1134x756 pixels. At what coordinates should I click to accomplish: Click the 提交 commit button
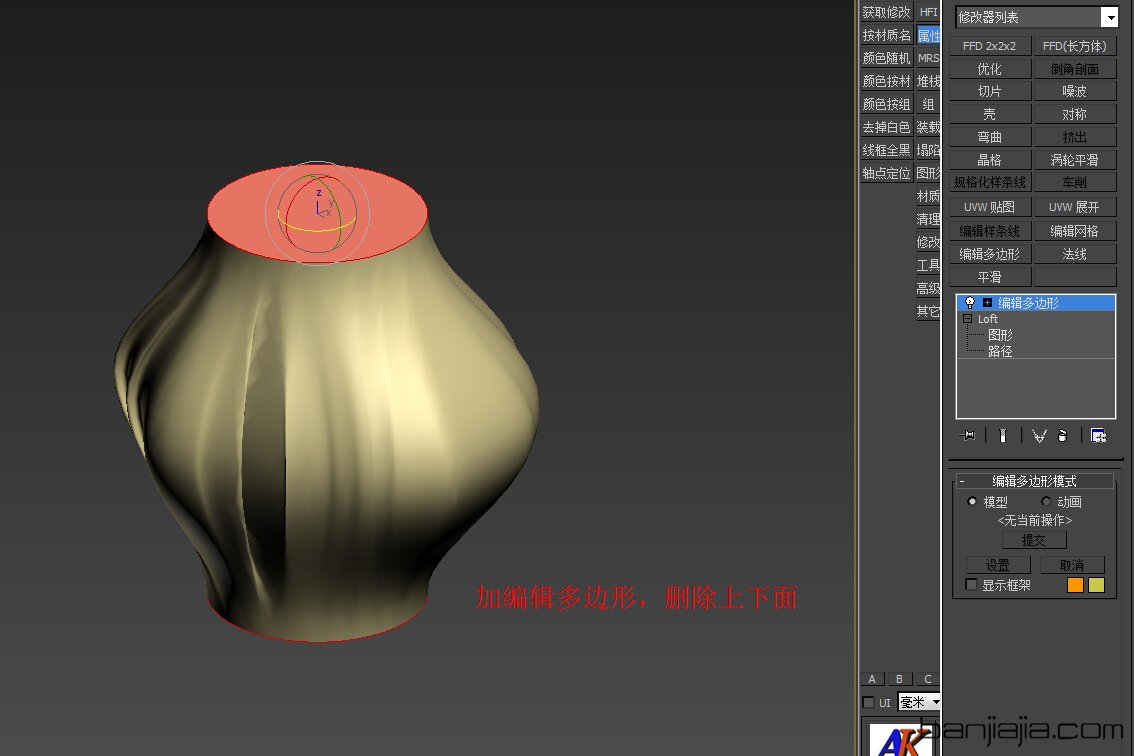click(x=1034, y=540)
